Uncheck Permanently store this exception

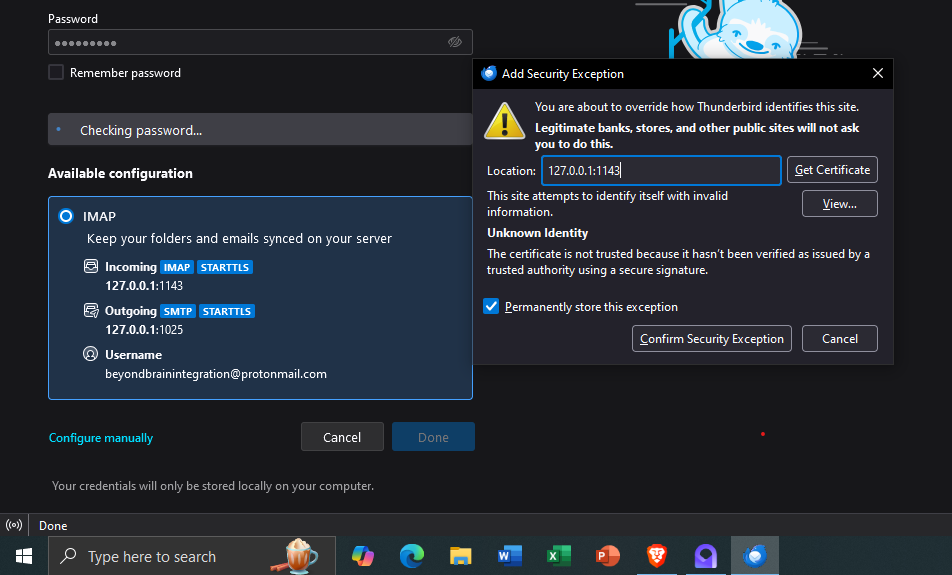[491, 306]
